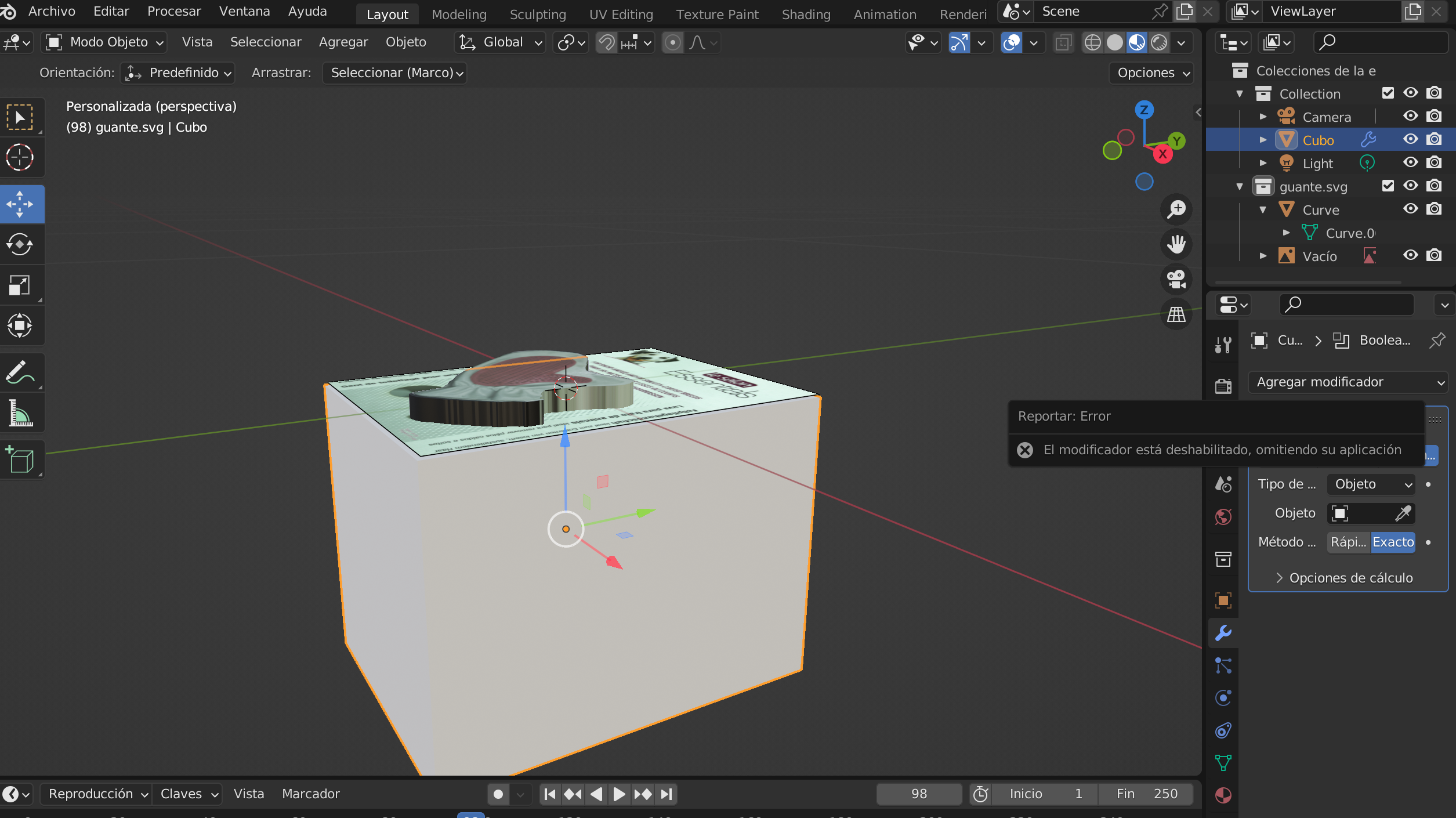Viewport: 1456px width, 818px height.
Task: Switch to the Sculpting workspace tab
Action: click(x=538, y=15)
